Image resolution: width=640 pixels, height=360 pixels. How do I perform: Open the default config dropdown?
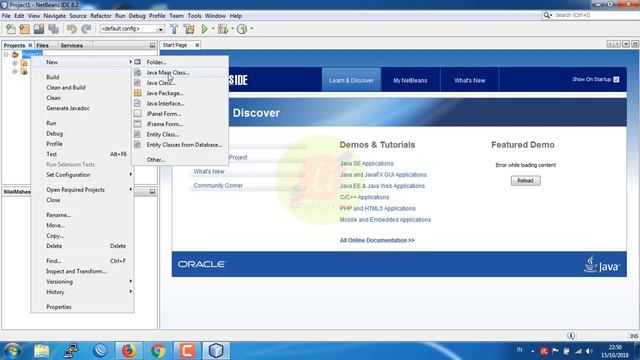(160, 29)
